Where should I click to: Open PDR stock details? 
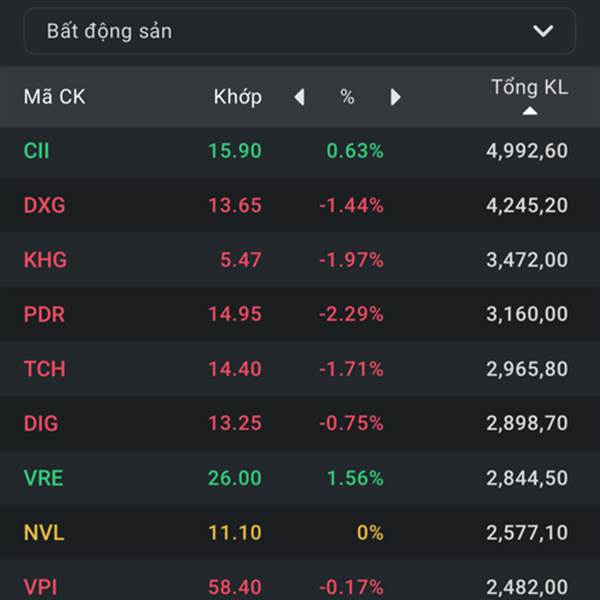point(44,314)
